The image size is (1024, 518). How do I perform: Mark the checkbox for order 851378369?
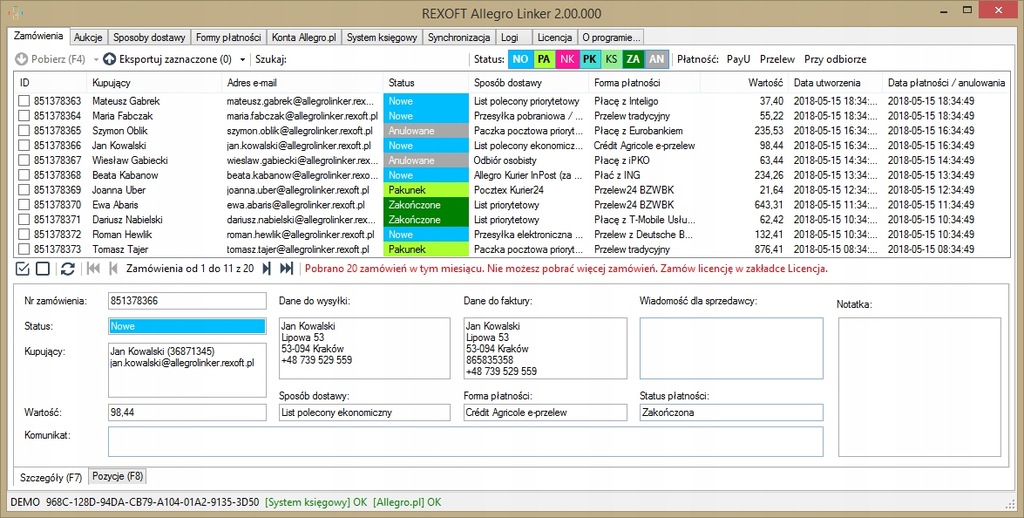[x=24, y=190]
